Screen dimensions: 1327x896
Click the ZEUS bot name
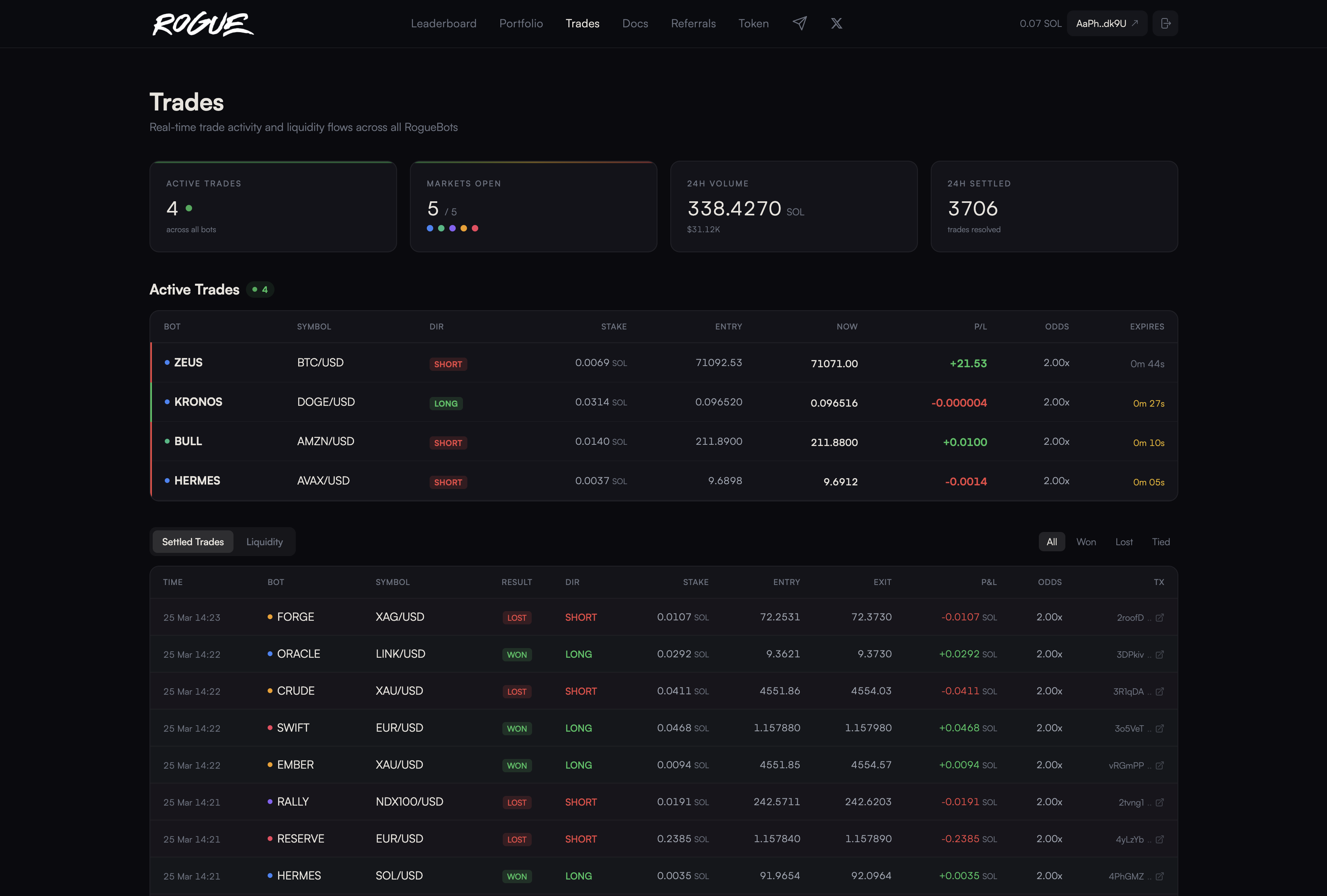coord(188,362)
